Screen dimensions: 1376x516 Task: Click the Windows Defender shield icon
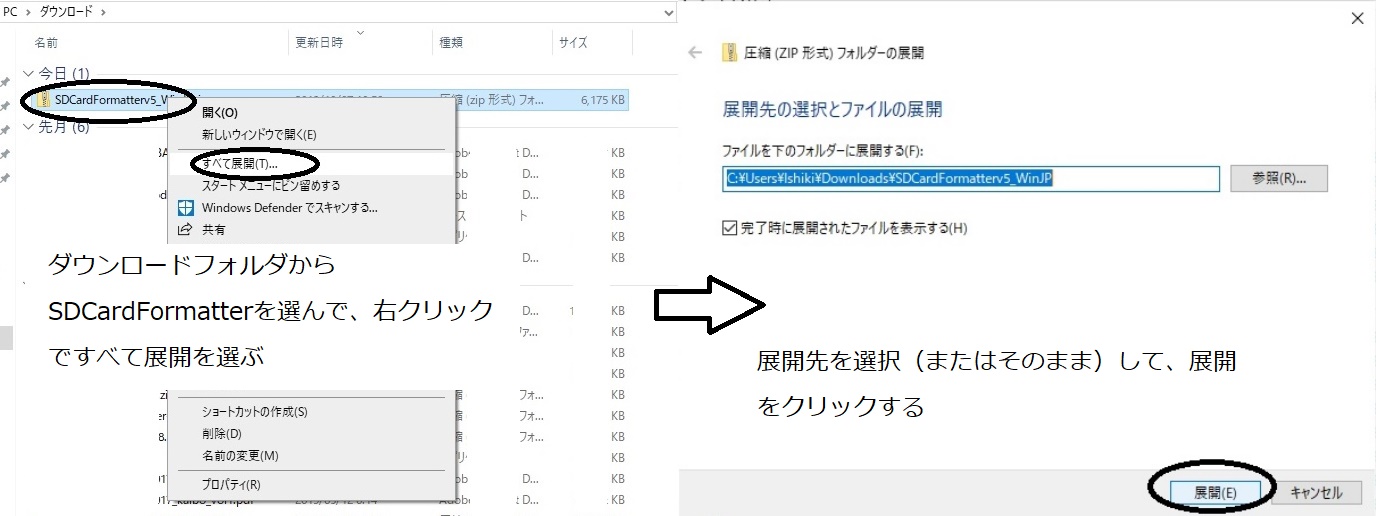tap(185, 208)
